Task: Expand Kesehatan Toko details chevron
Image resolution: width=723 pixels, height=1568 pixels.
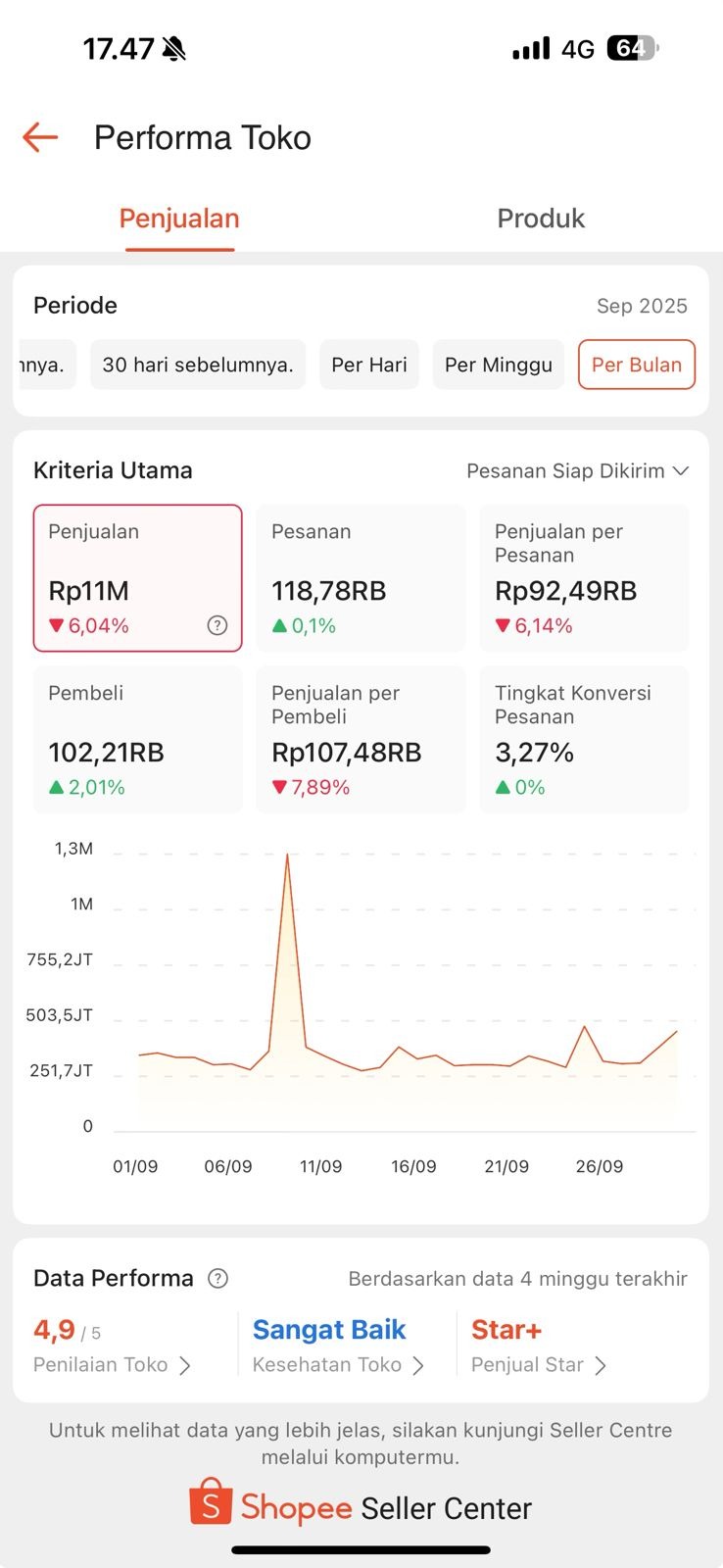Action: (418, 1365)
